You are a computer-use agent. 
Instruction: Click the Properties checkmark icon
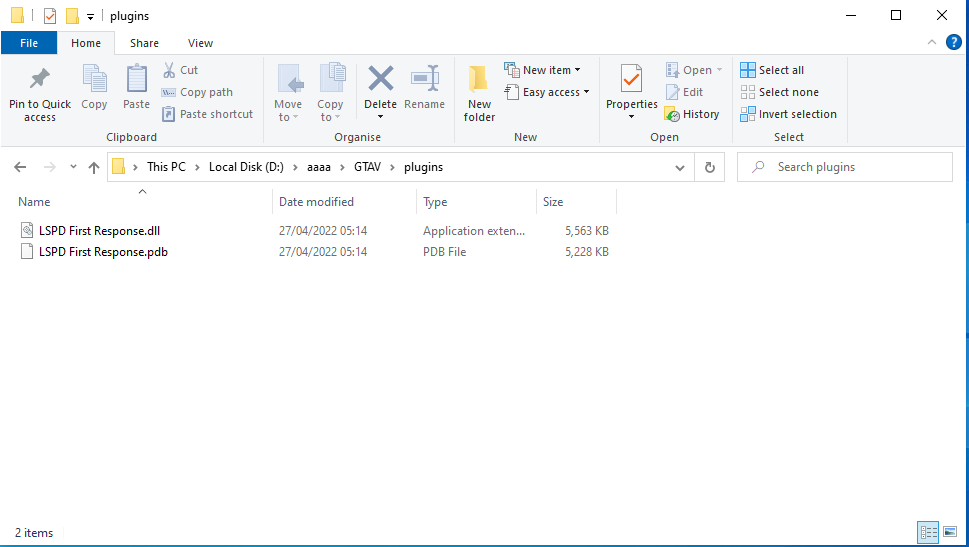tap(632, 79)
